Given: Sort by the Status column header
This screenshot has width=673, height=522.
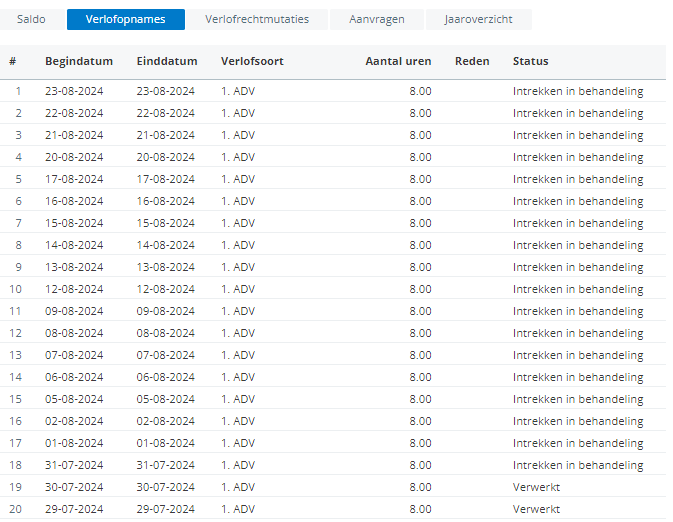Looking at the screenshot, I should pyautogui.click(x=531, y=61).
